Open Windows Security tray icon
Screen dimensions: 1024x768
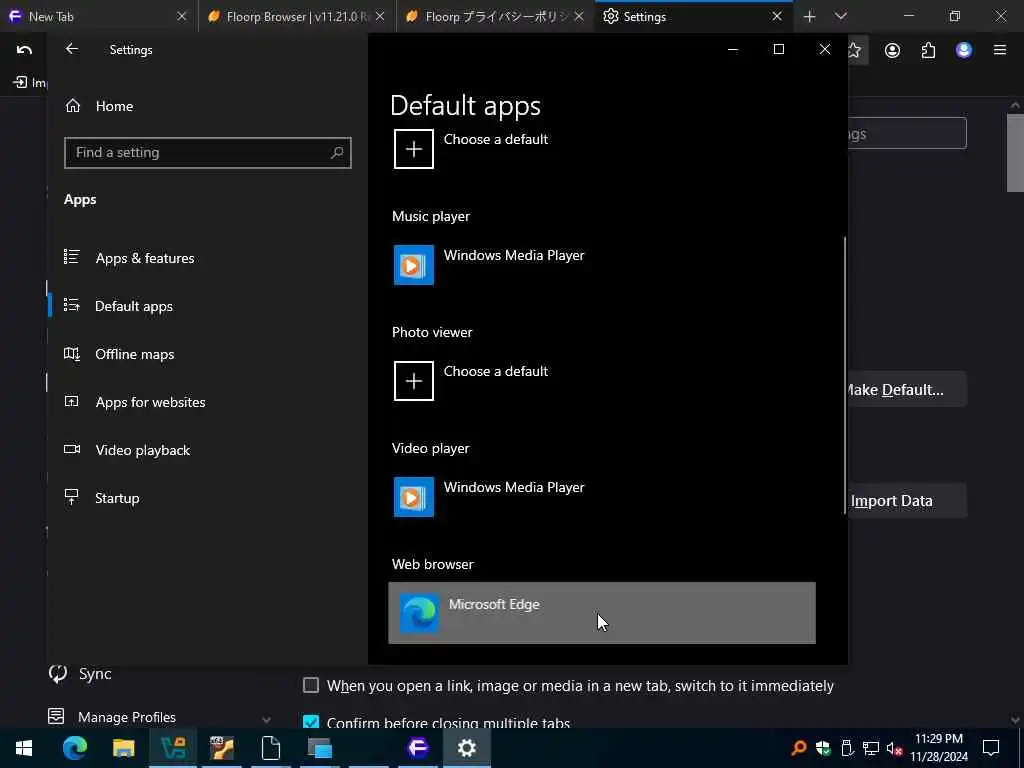tap(823, 748)
